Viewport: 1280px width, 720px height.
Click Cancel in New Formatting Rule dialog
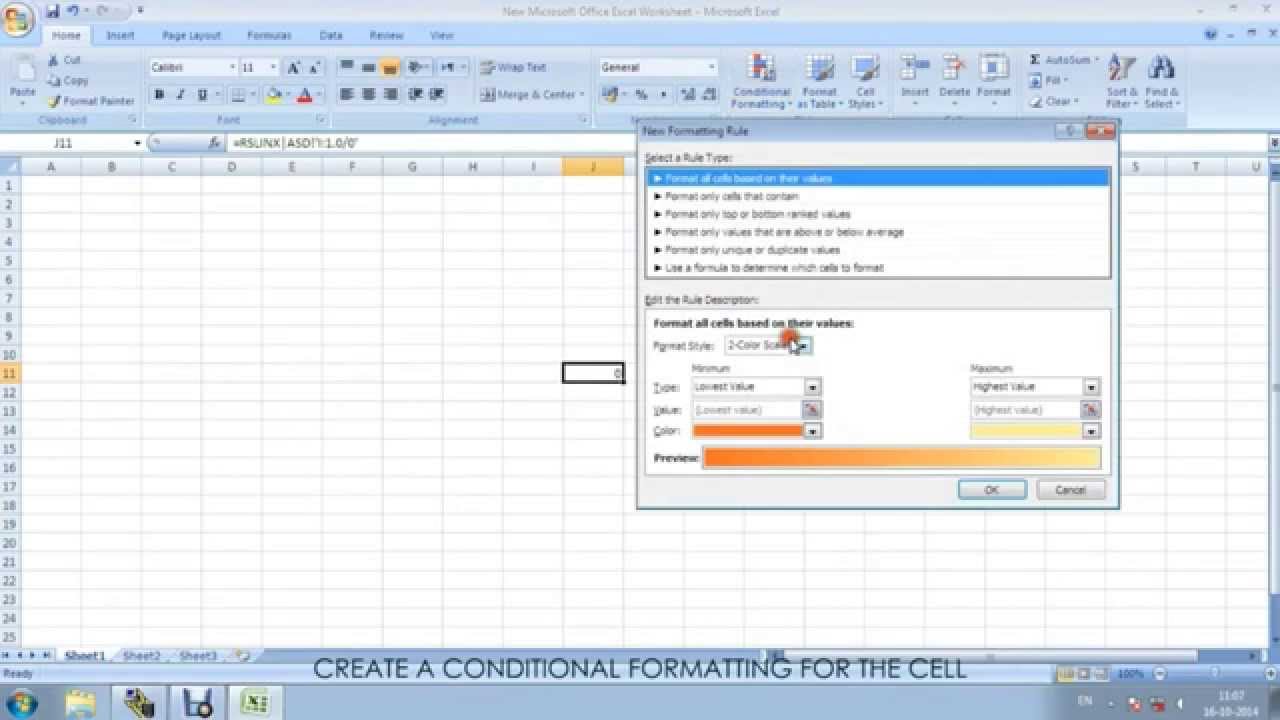[x=1070, y=490]
